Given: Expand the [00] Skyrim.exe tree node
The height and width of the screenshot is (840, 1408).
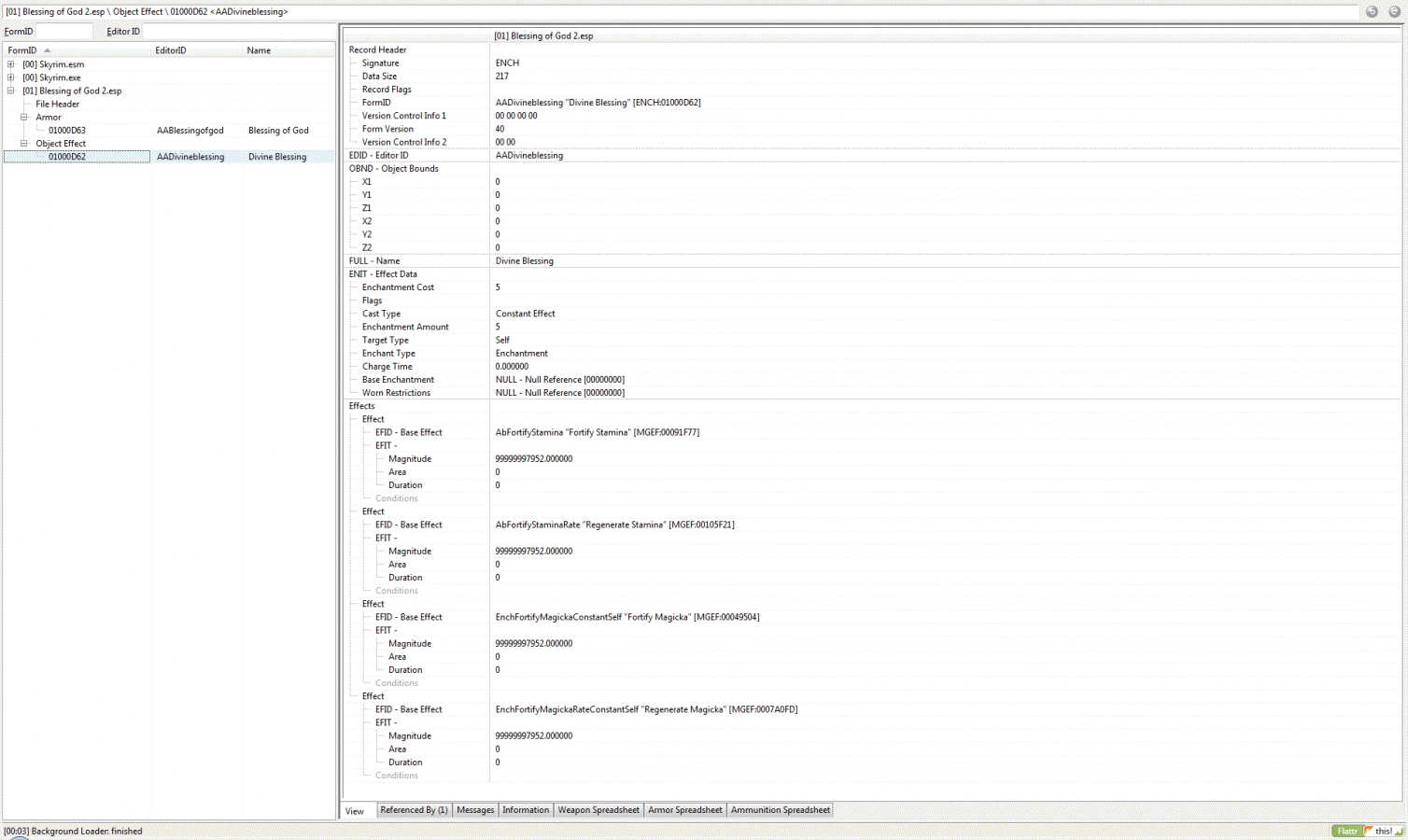Looking at the screenshot, I should (x=11, y=77).
